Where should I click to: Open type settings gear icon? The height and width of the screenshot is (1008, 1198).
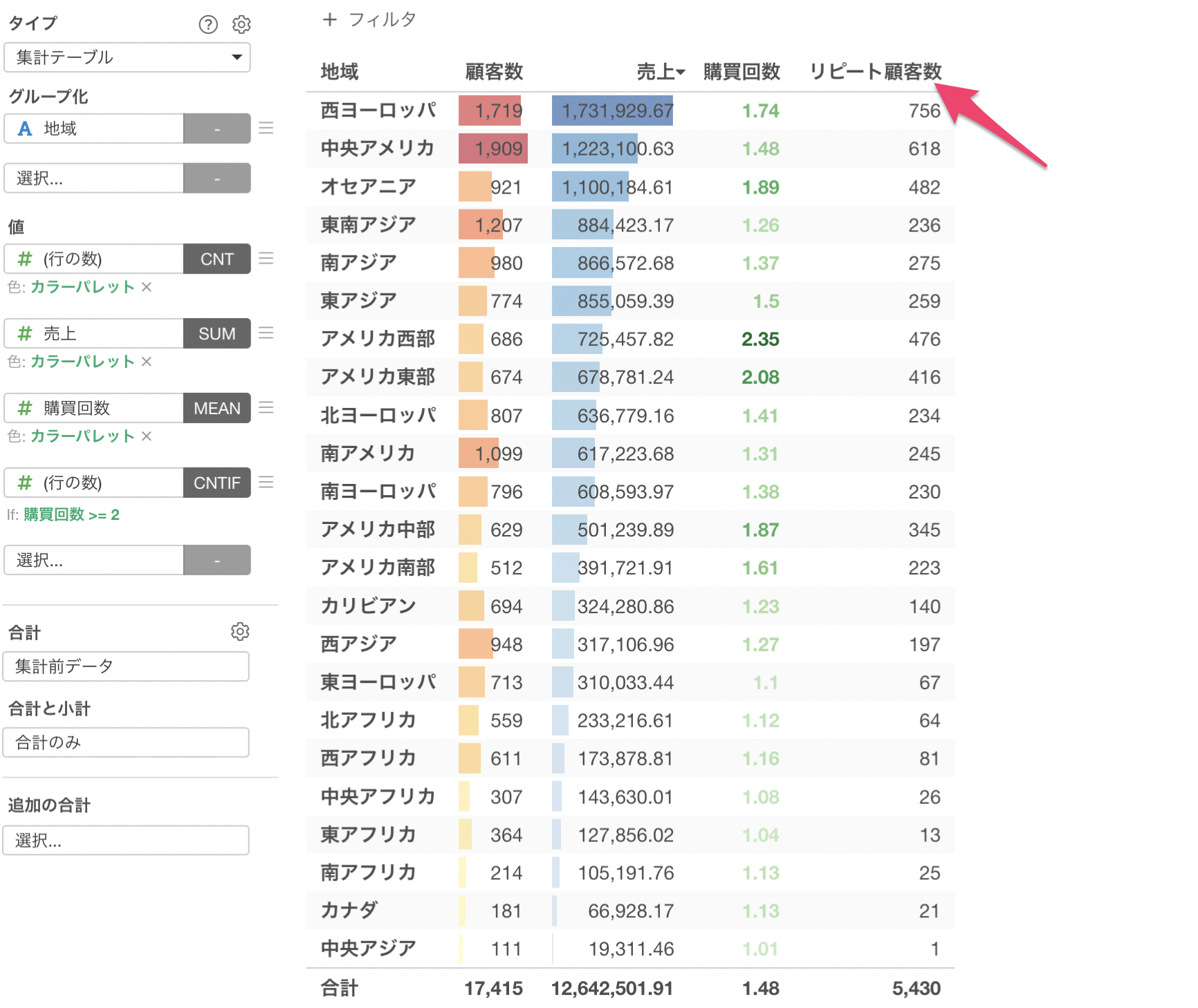coord(241,25)
